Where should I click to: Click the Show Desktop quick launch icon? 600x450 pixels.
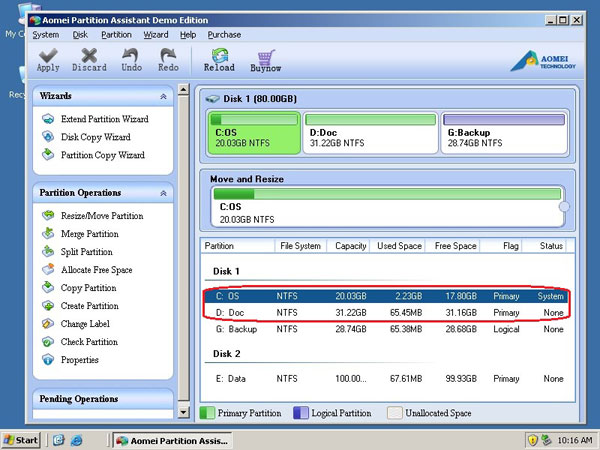point(59,440)
